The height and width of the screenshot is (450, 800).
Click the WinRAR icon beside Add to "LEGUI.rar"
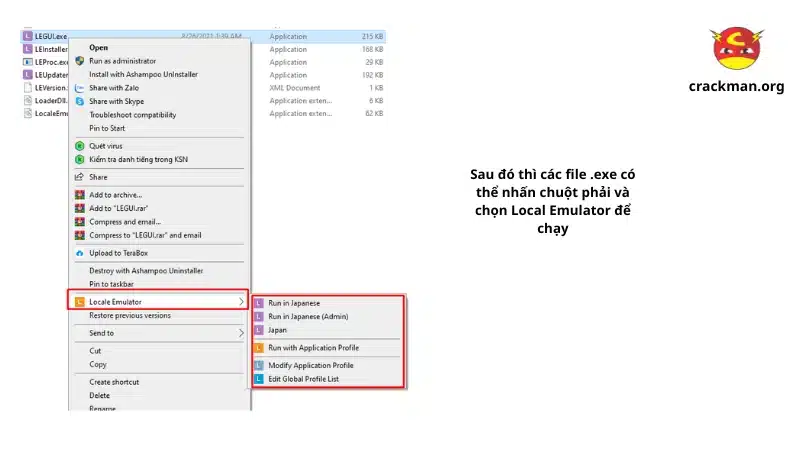click(80, 208)
